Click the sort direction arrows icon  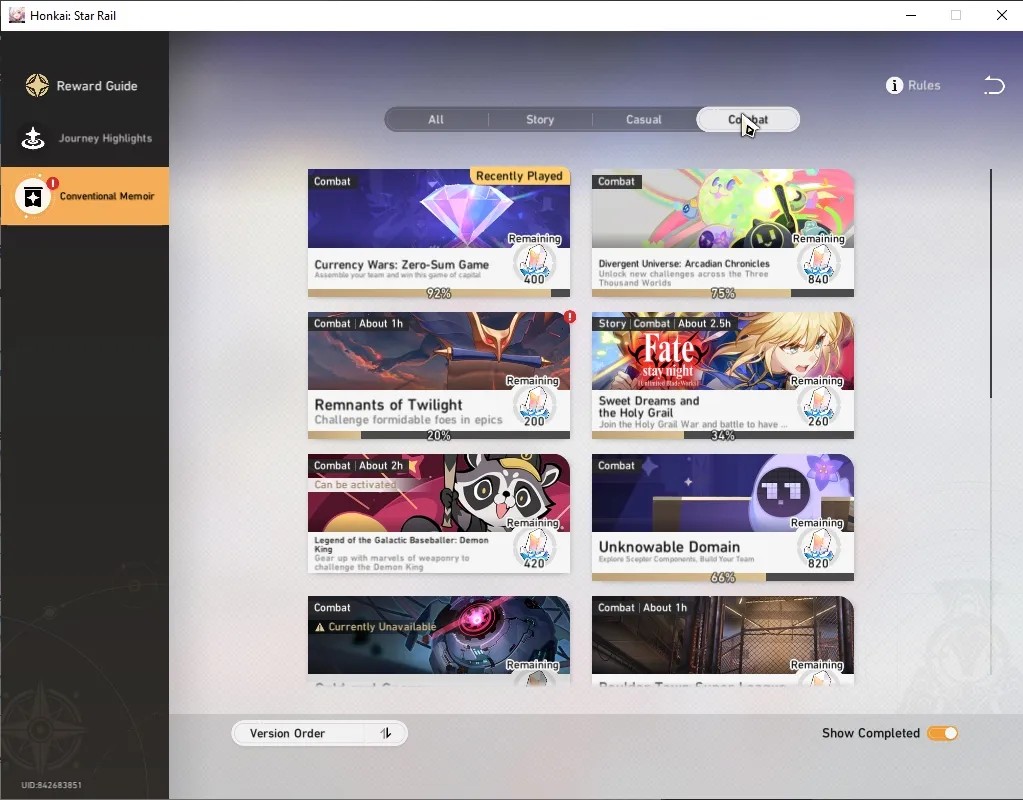pyautogui.click(x=386, y=733)
